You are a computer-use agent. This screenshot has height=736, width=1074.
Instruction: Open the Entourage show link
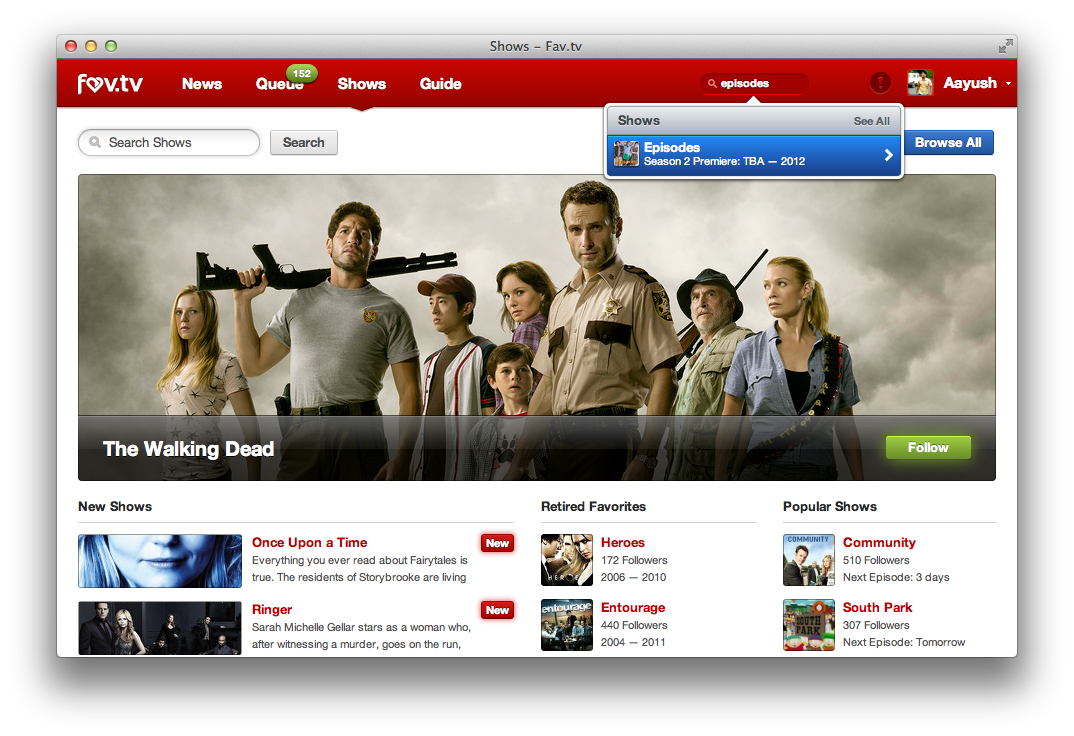coord(633,607)
